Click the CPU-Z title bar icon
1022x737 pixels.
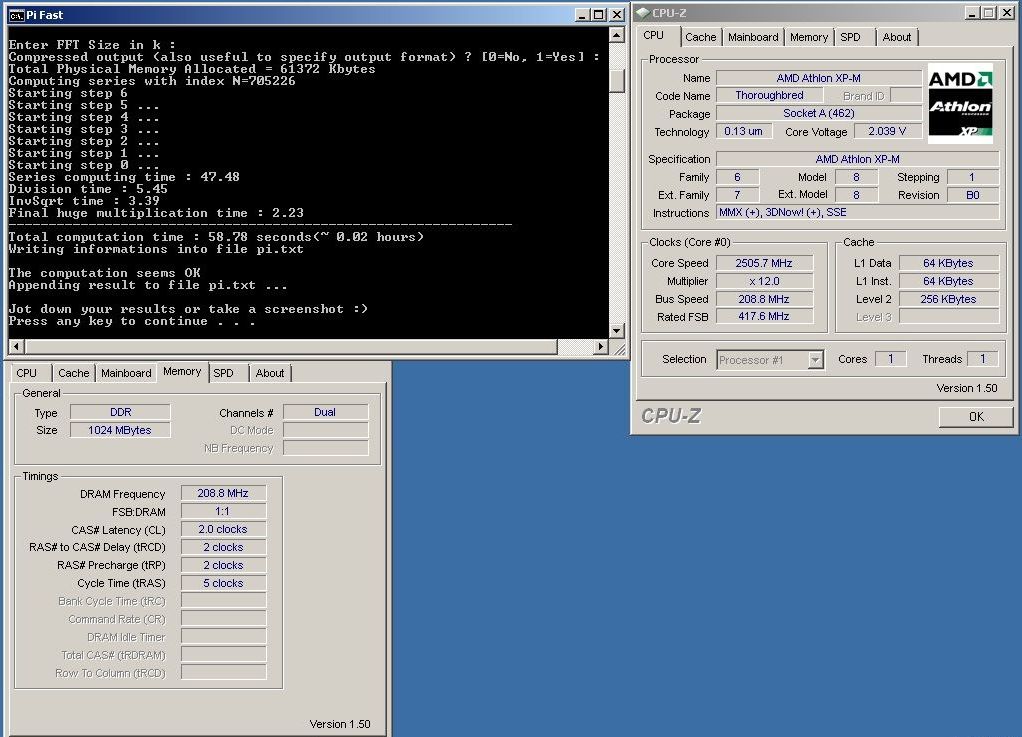pyautogui.click(x=643, y=13)
